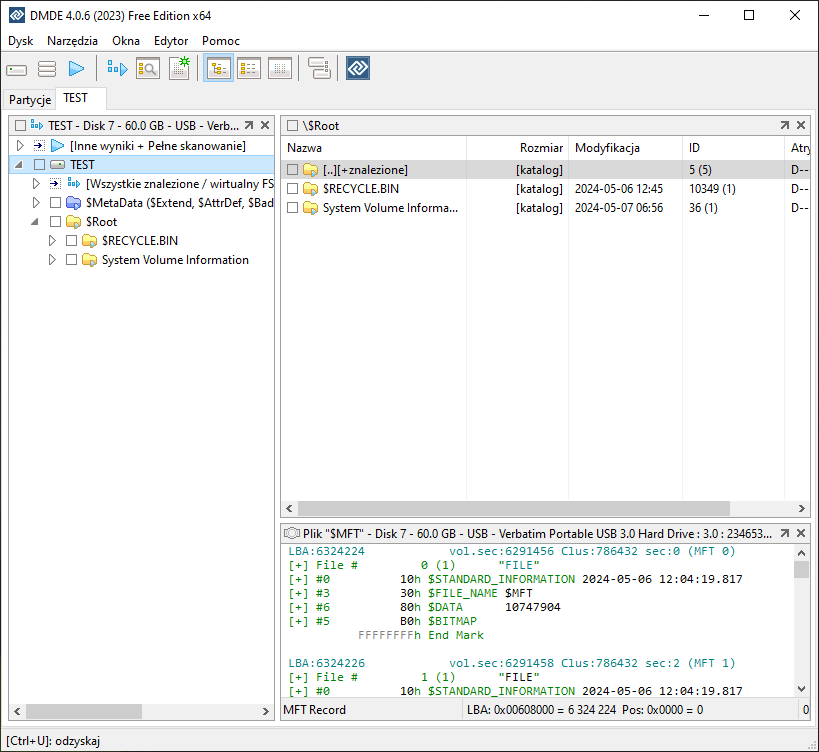The width and height of the screenshot is (819, 752).
Task: Expand System Volume Information tree node
Action: click(52, 260)
